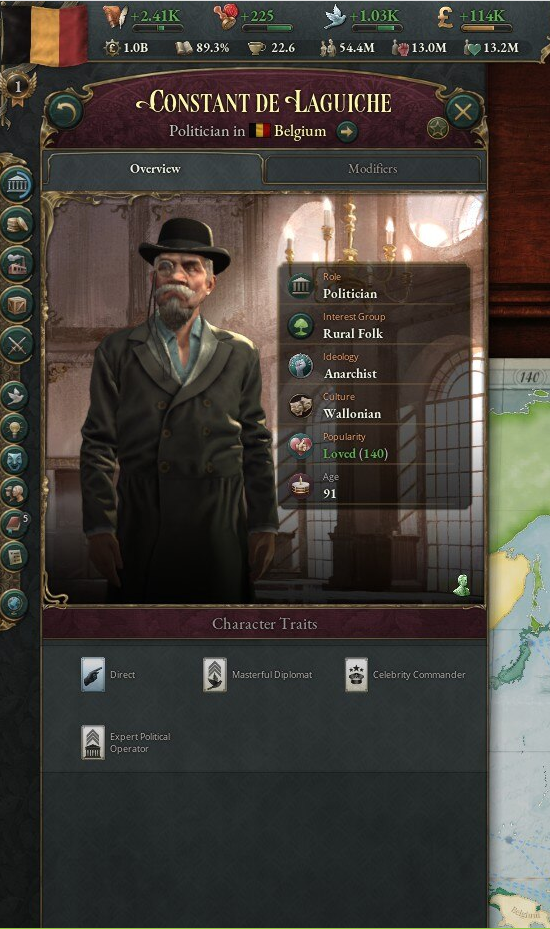Click the green go-to arrow beside Belgium
550x929 pixels.
point(347,132)
